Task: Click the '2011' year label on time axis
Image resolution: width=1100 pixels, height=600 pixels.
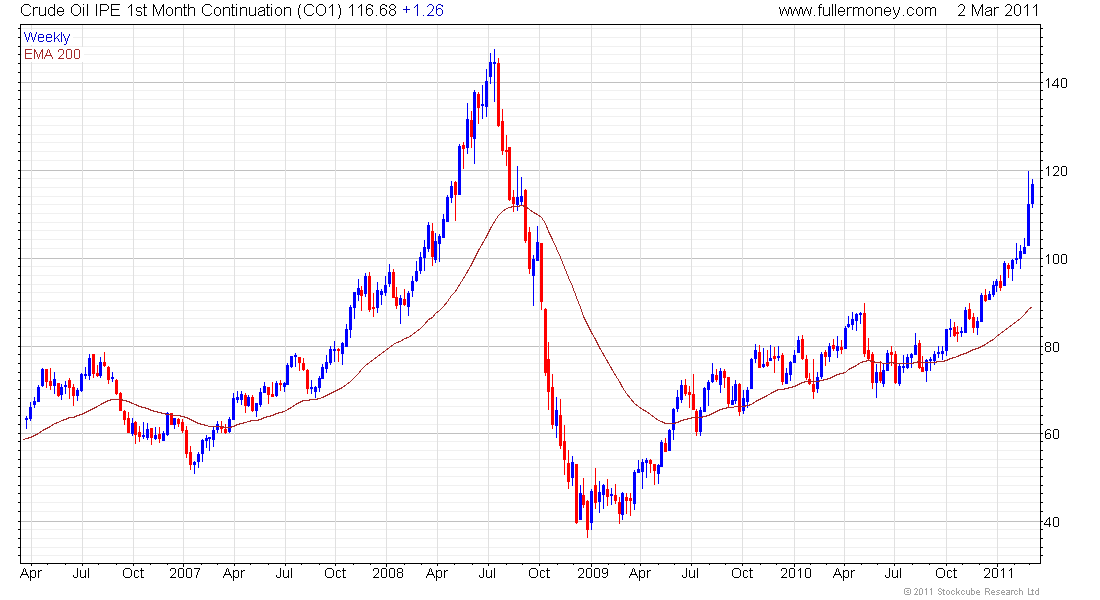Action: [998, 573]
